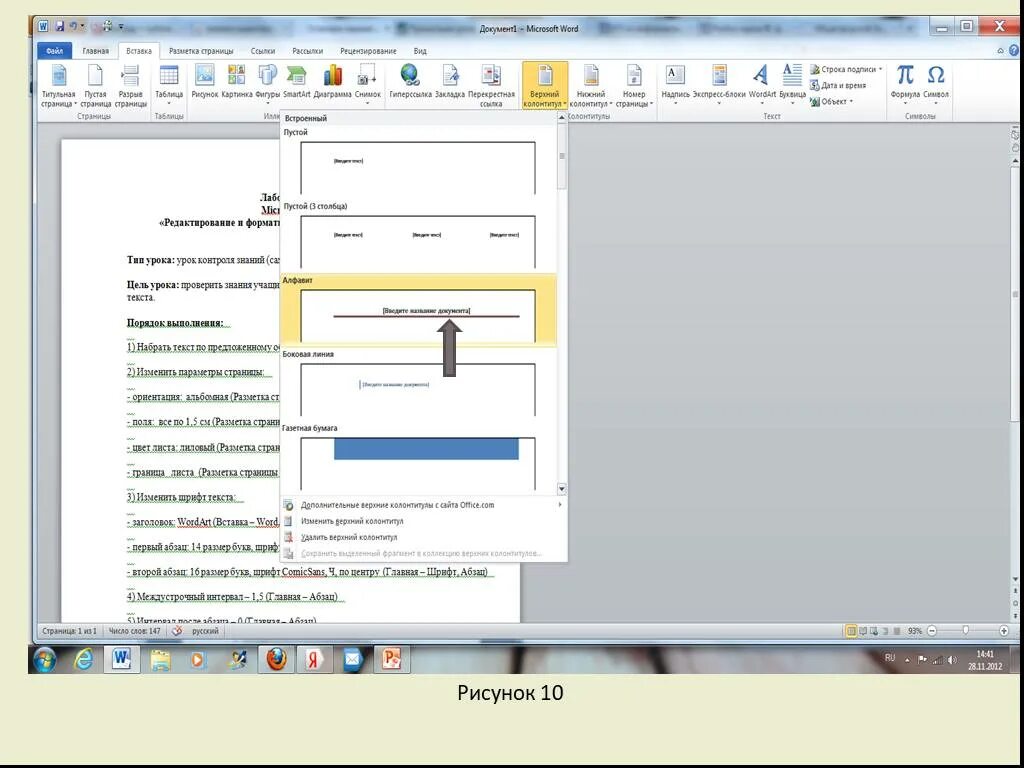Open the Файл tab
This screenshot has width=1024, height=768.
pyautogui.click(x=55, y=51)
